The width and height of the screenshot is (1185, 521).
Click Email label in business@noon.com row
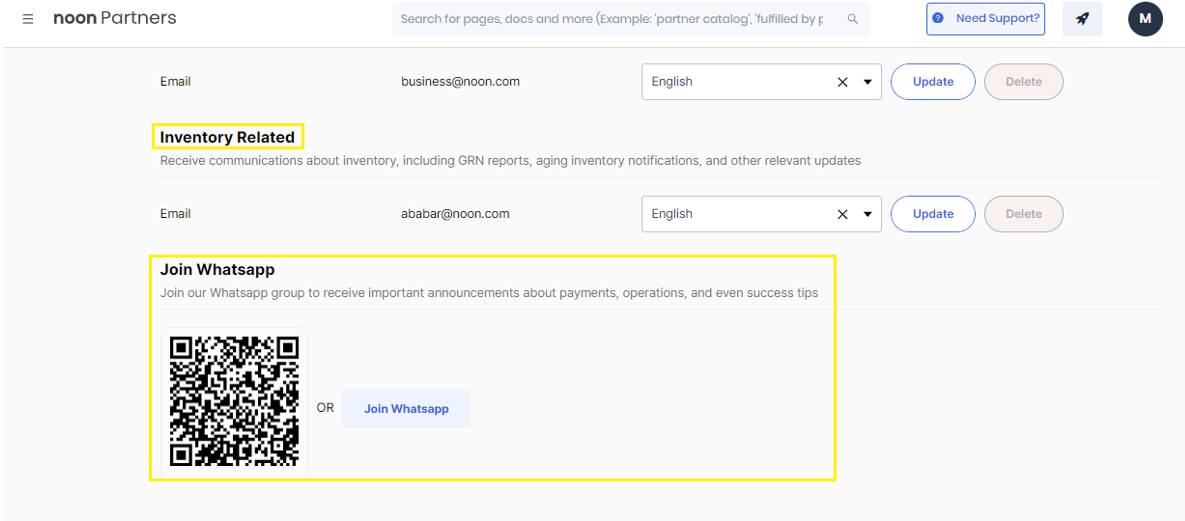click(175, 82)
